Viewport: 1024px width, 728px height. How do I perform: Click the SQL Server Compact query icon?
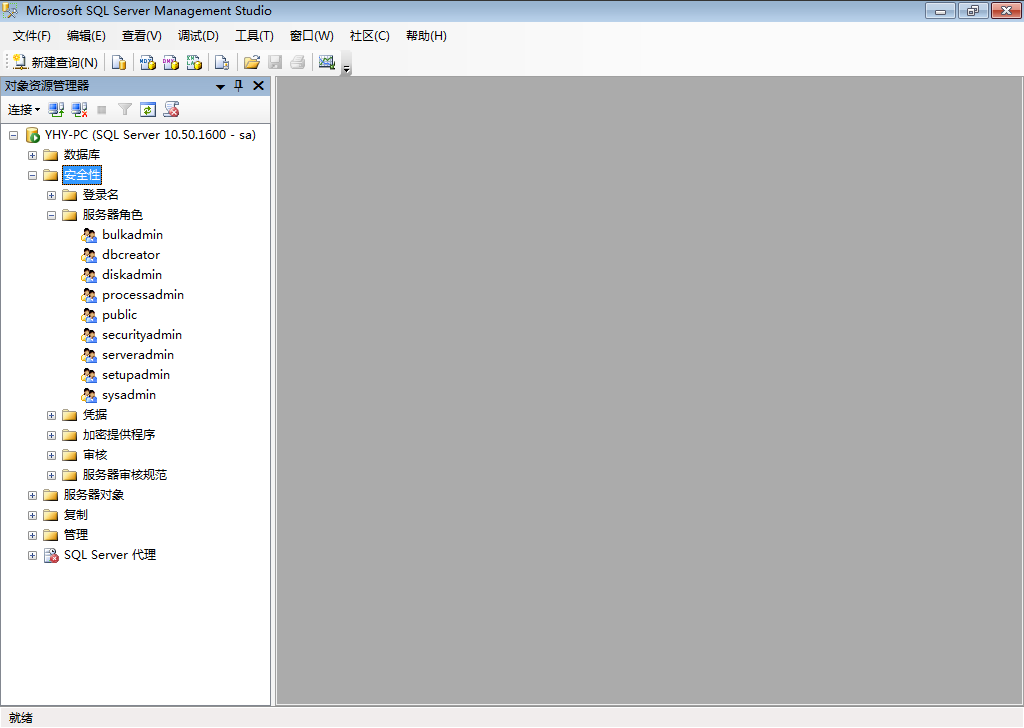coord(222,62)
